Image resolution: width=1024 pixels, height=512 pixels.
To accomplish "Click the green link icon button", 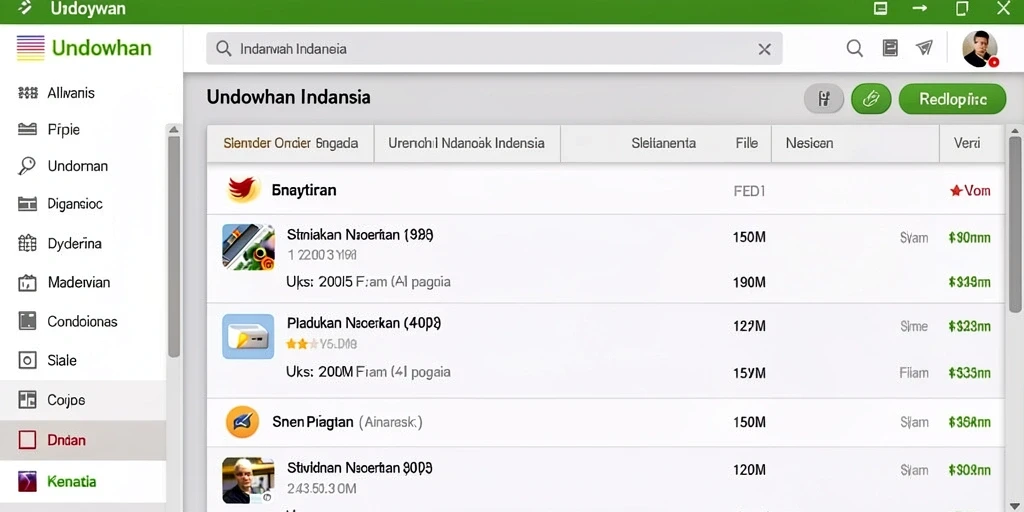I will 871,99.
